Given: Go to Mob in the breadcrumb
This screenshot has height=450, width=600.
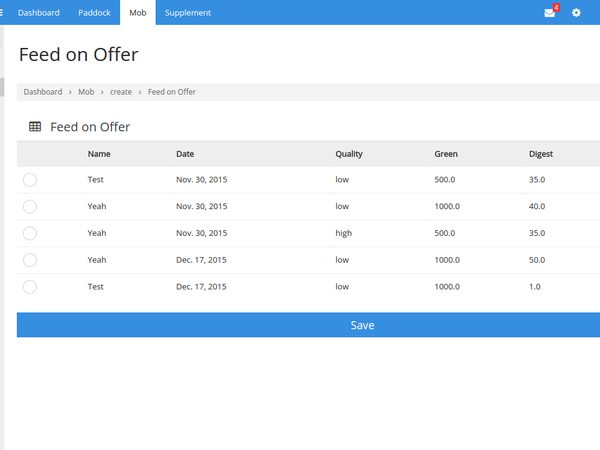Looking at the screenshot, I should (86, 92).
